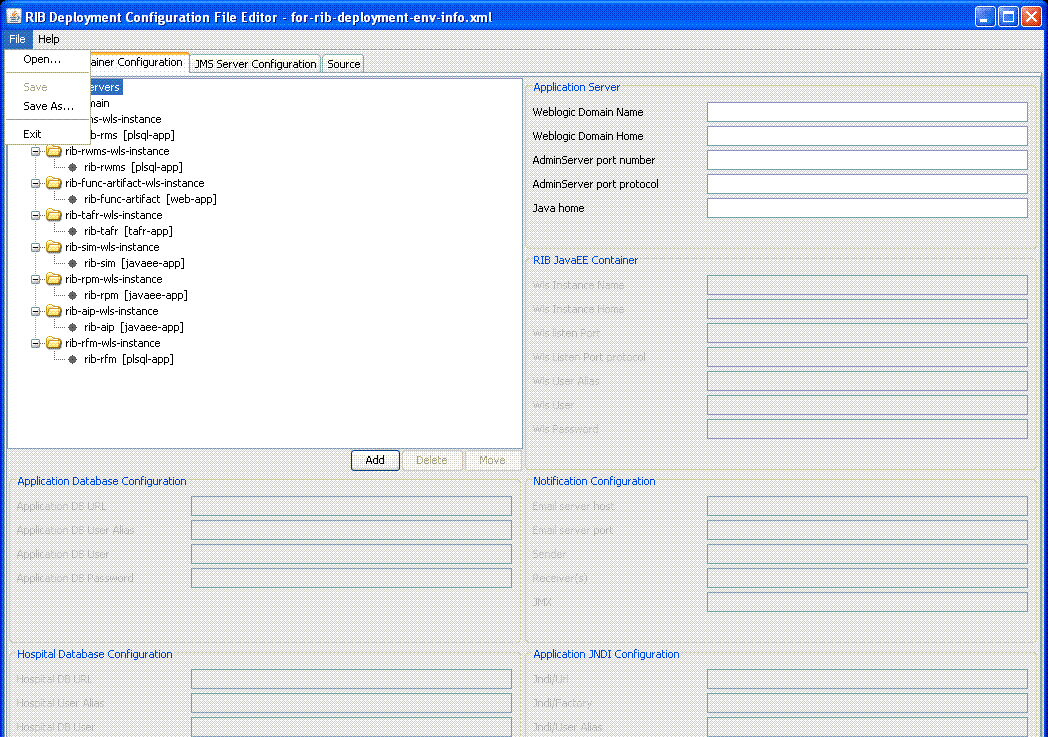Viewport: 1048px width, 737px height.
Task: Switch to JMS Server Configuration tab
Action: point(255,64)
